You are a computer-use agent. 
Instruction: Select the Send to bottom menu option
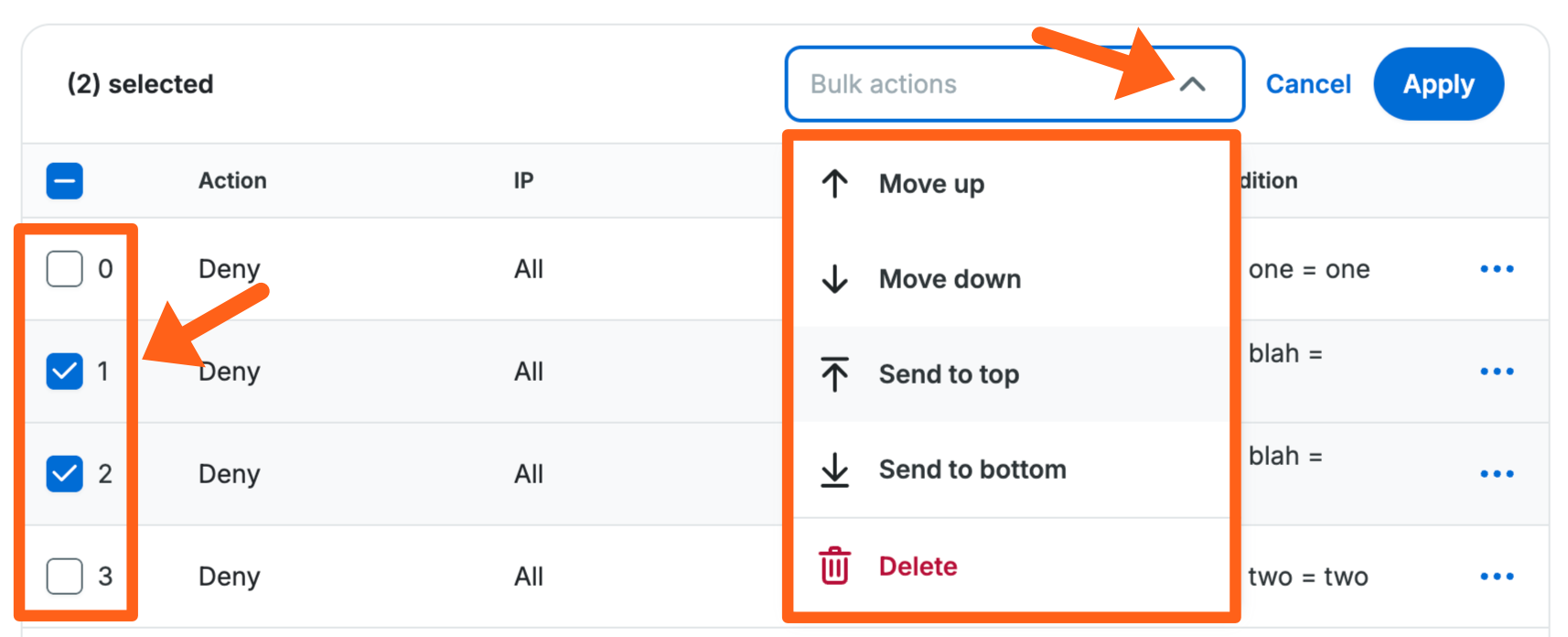click(x=972, y=470)
